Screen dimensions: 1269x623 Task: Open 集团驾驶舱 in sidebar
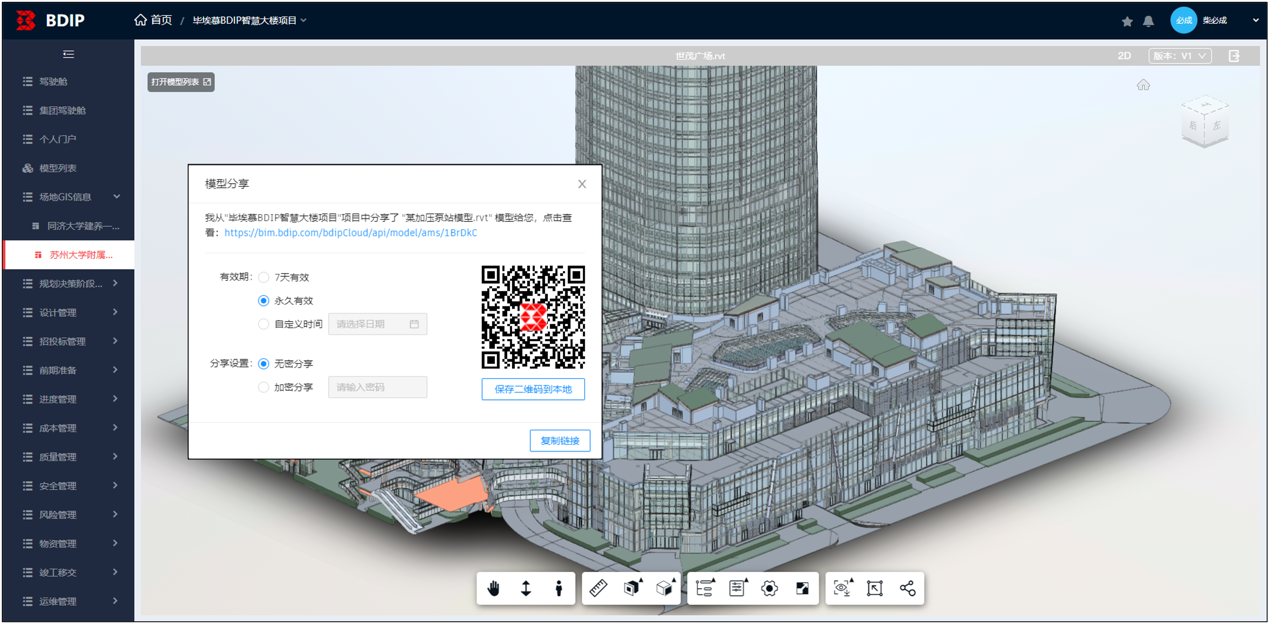(68, 111)
